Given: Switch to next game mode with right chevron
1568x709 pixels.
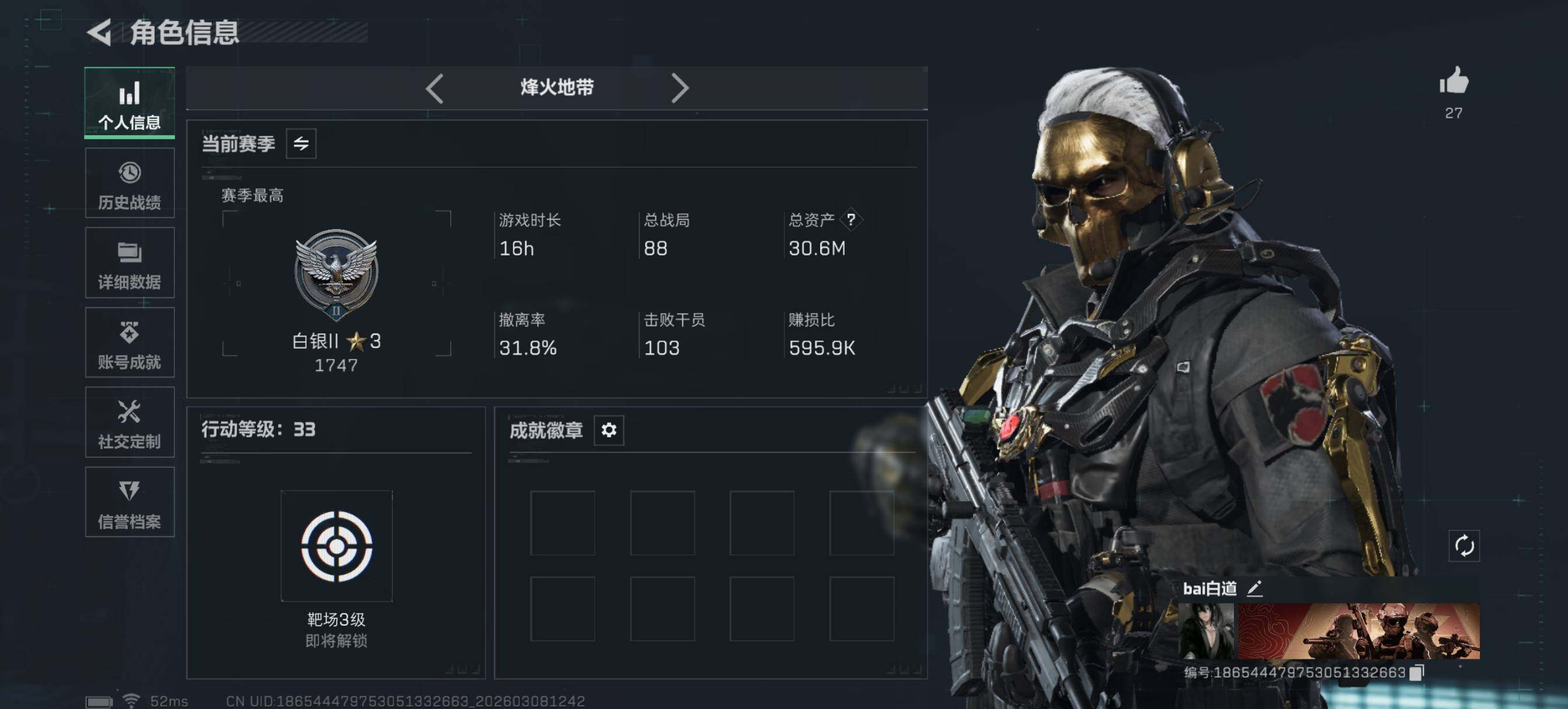Looking at the screenshot, I should tap(680, 88).
